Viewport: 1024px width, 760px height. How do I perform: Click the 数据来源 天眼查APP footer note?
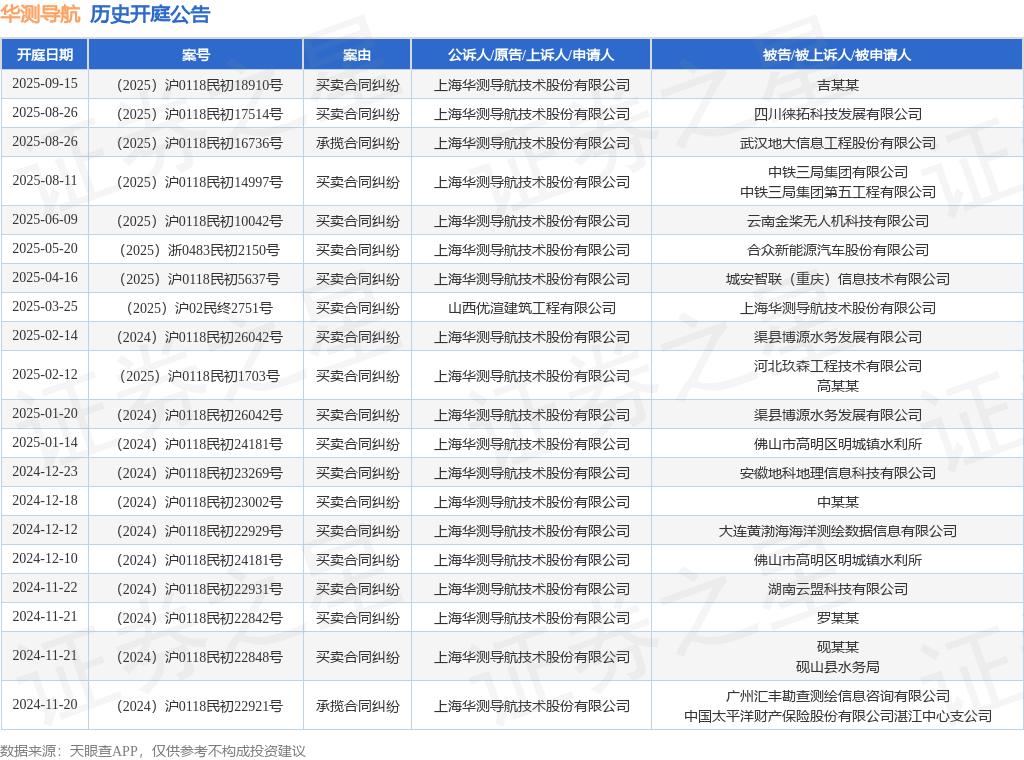click(153, 751)
